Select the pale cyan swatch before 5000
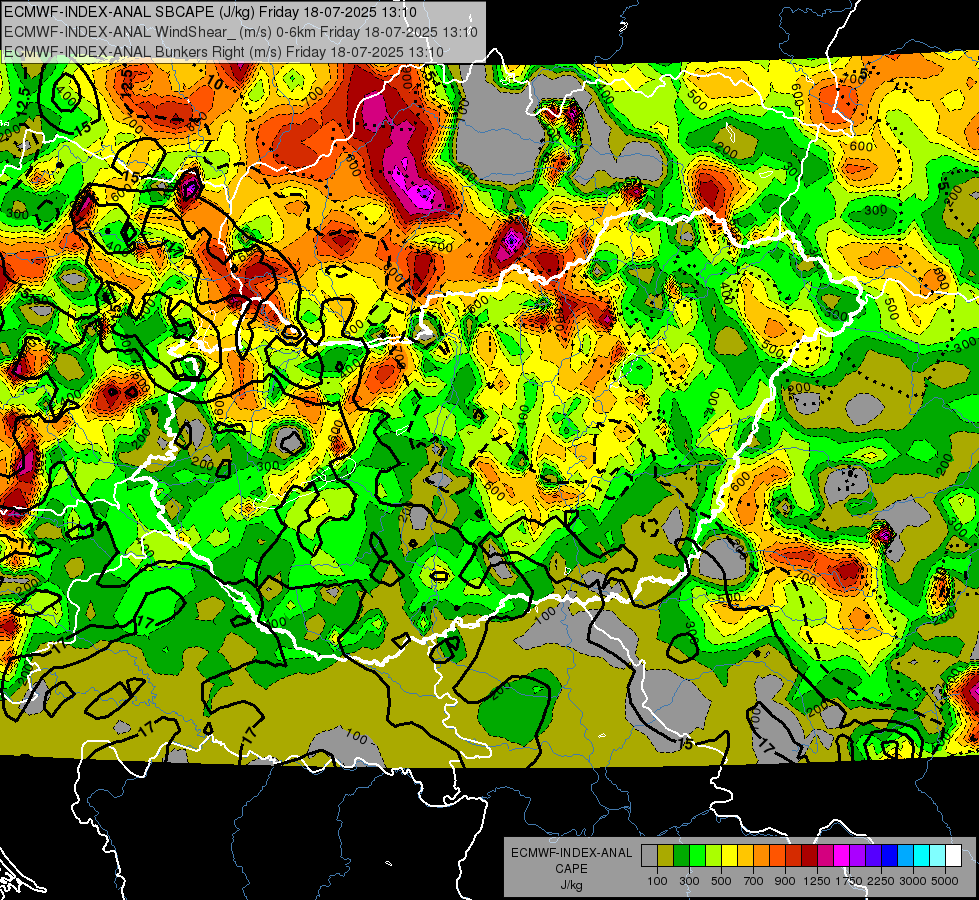Viewport: 979px width, 900px height. [x=938, y=856]
